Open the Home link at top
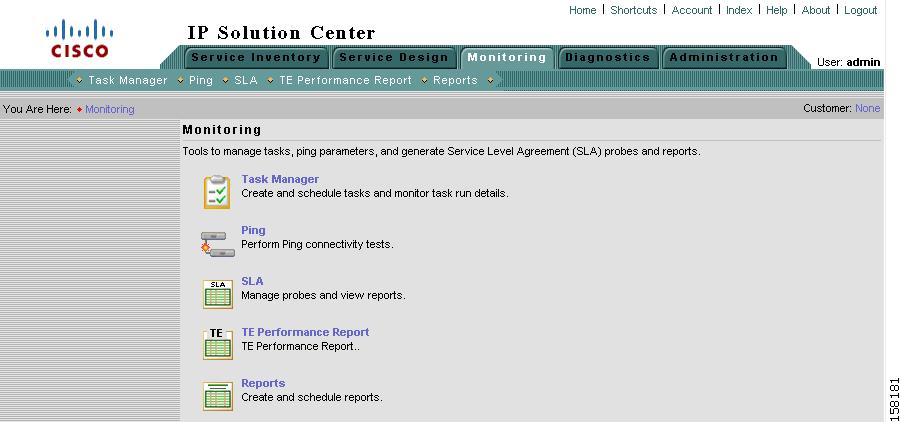901x422 pixels. pyautogui.click(x=583, y=10)
